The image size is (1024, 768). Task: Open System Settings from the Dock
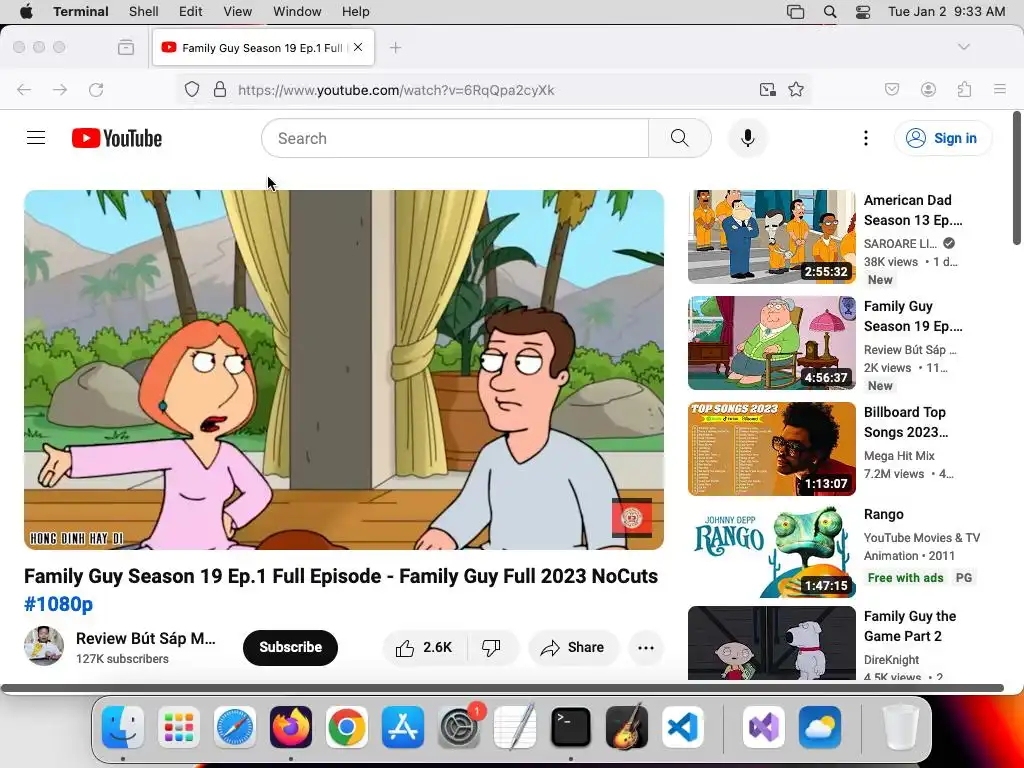(x=459, y=727)
